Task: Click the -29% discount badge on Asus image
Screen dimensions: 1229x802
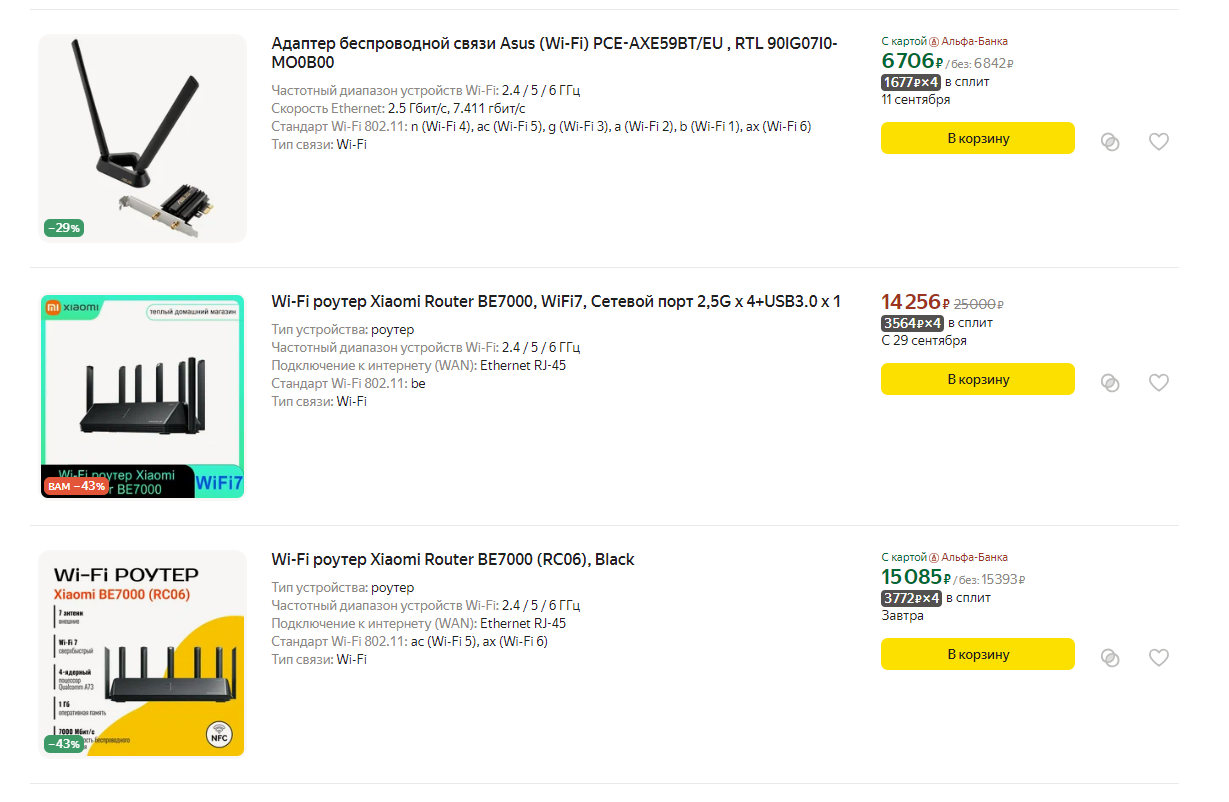Action: 64,228
